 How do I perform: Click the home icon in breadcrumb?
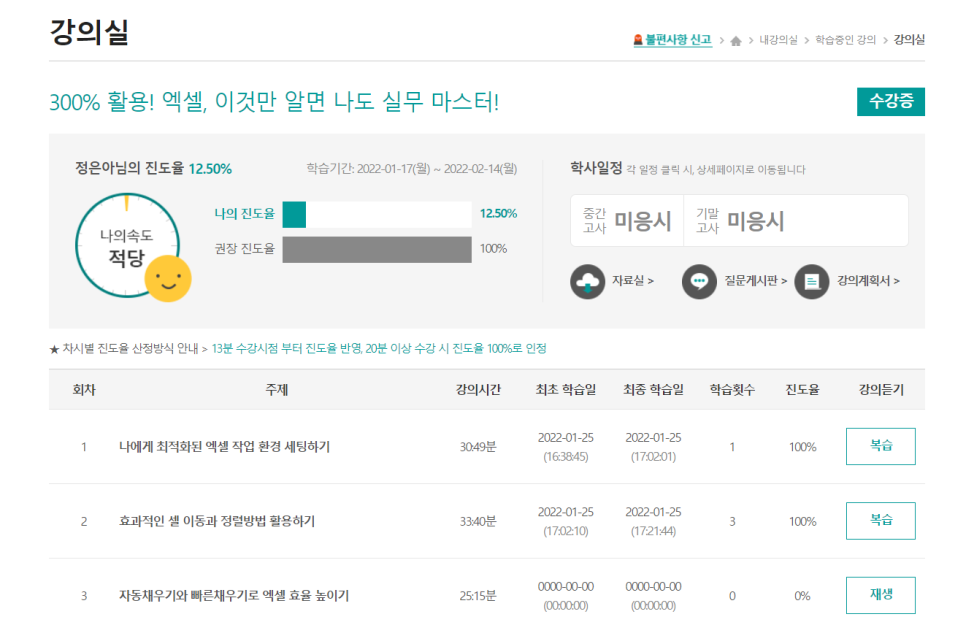click(x=736, y=41)
